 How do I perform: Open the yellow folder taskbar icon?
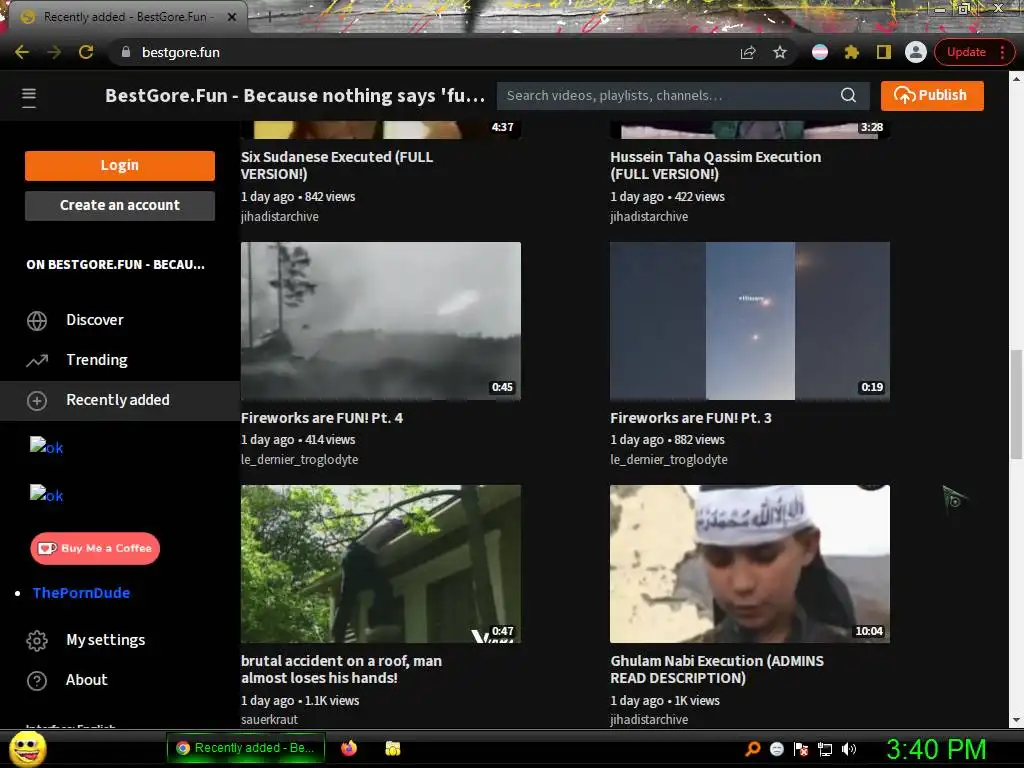(x=392, y=748)
